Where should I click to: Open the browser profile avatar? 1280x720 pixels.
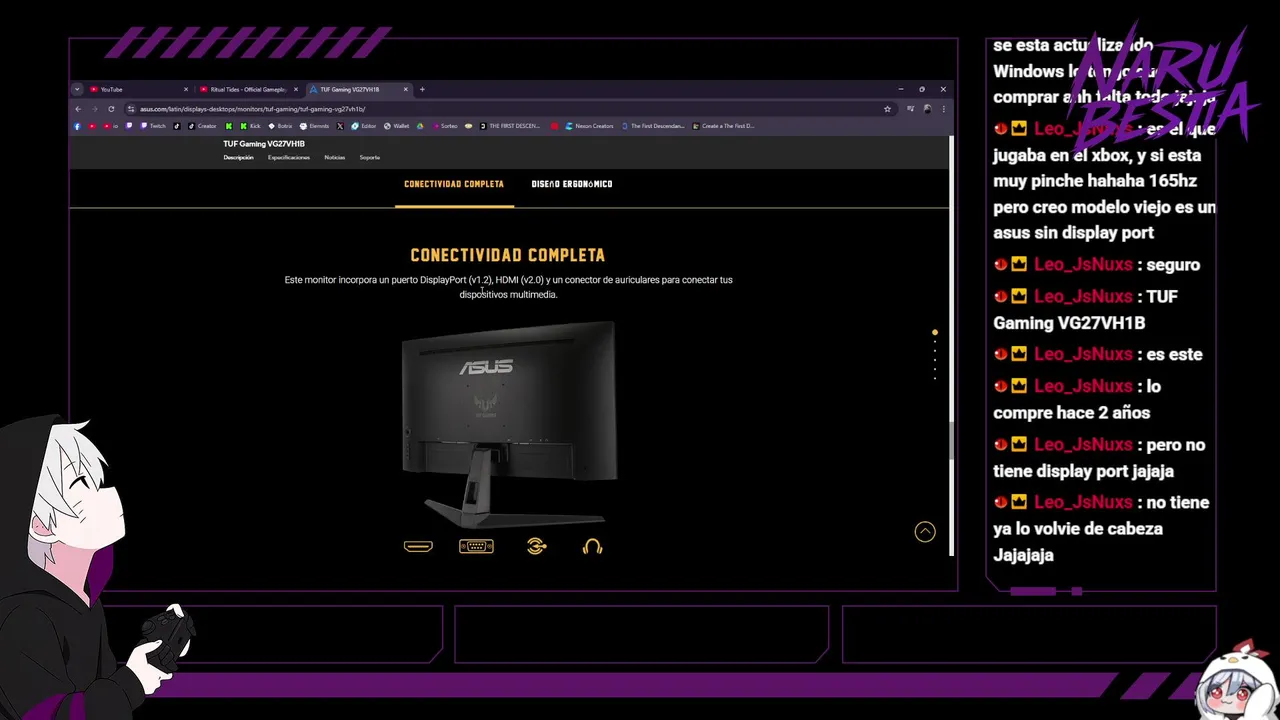click(x=927, y=109)
